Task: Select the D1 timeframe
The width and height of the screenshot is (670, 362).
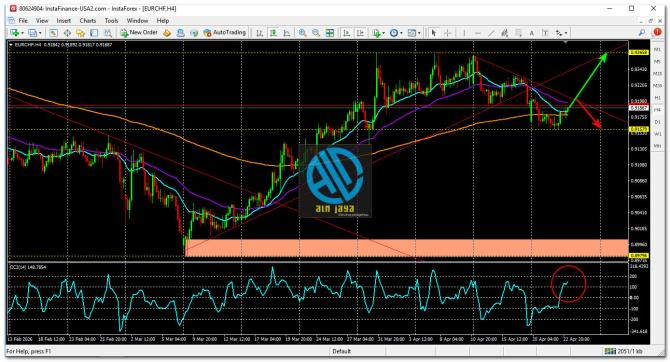Action: [x=657, y=122]
